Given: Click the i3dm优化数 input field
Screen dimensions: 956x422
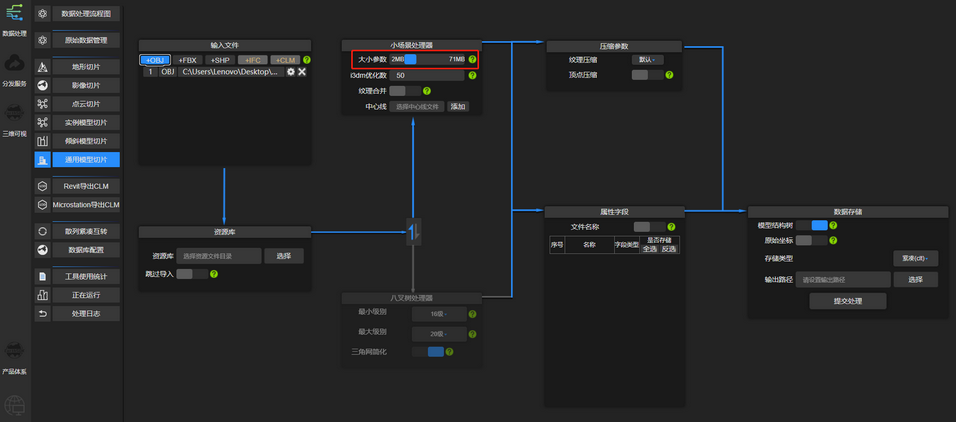Looking at the screenshot, I should 428,76.
